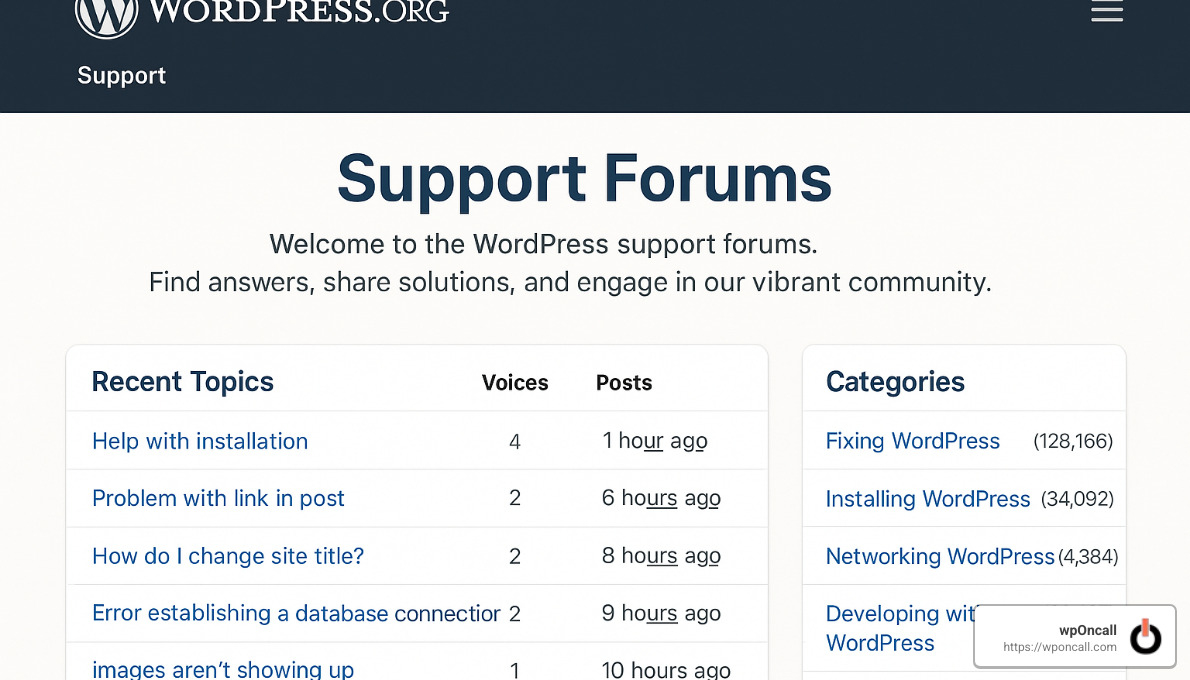Click the wpOncall widget panel

click(1075, 636)
